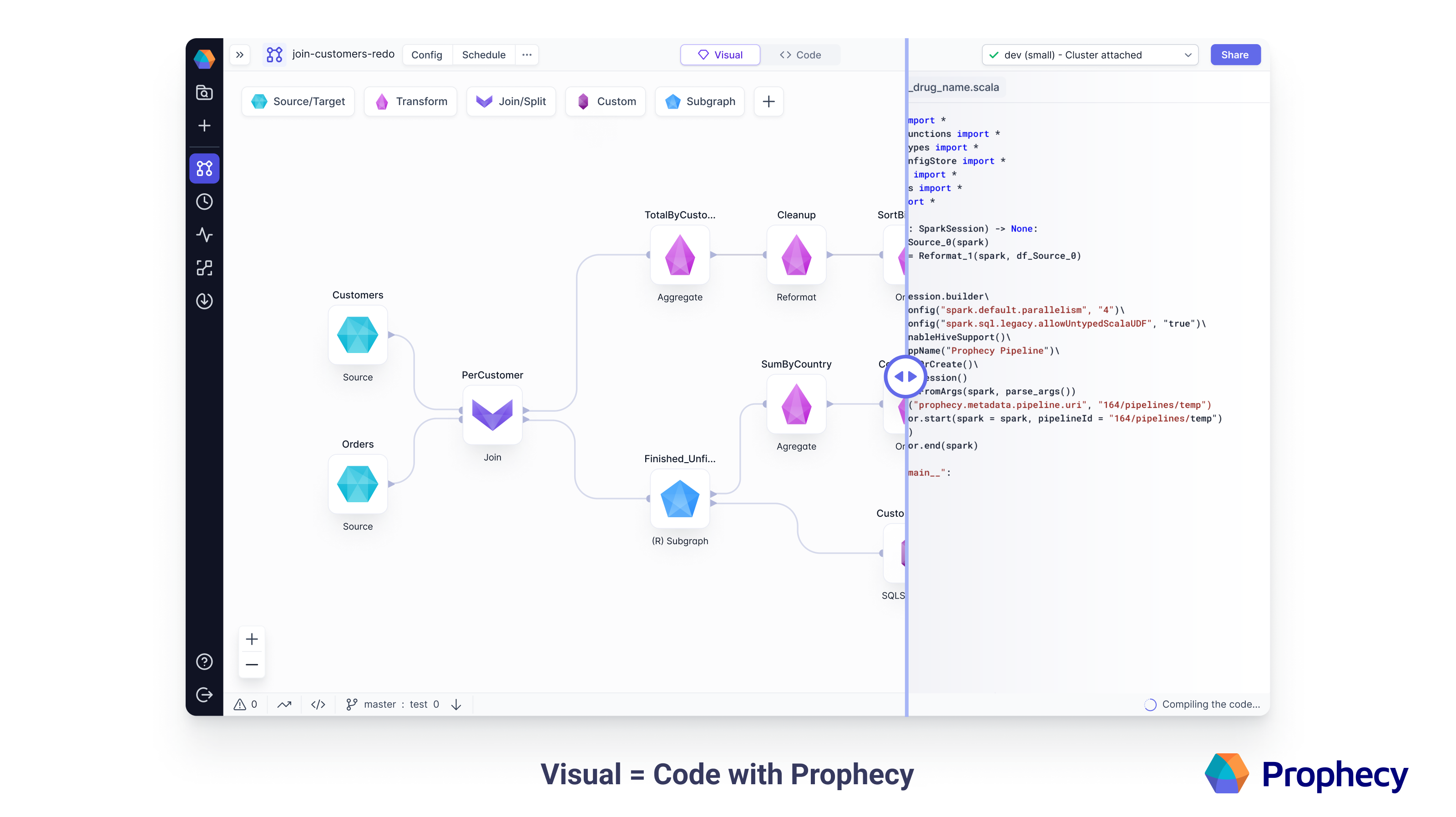
Task: Open the three-dots more options menu
Action: [527, 55]
